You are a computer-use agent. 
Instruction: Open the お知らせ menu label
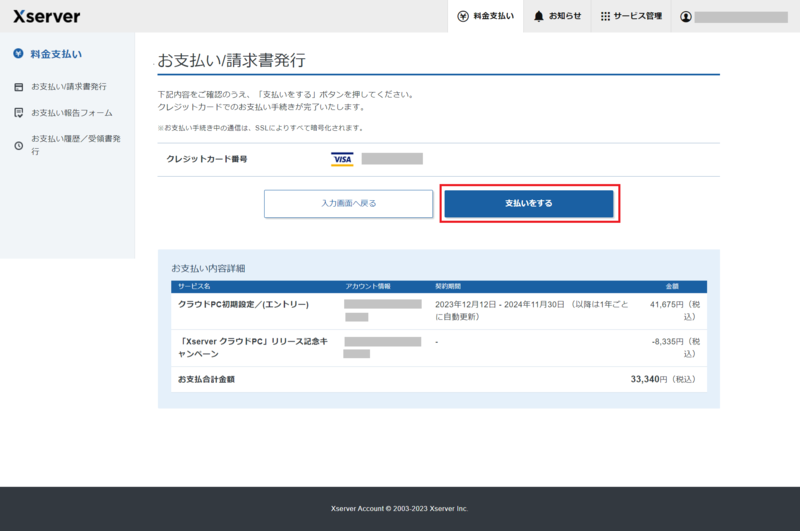coord(565,16)
